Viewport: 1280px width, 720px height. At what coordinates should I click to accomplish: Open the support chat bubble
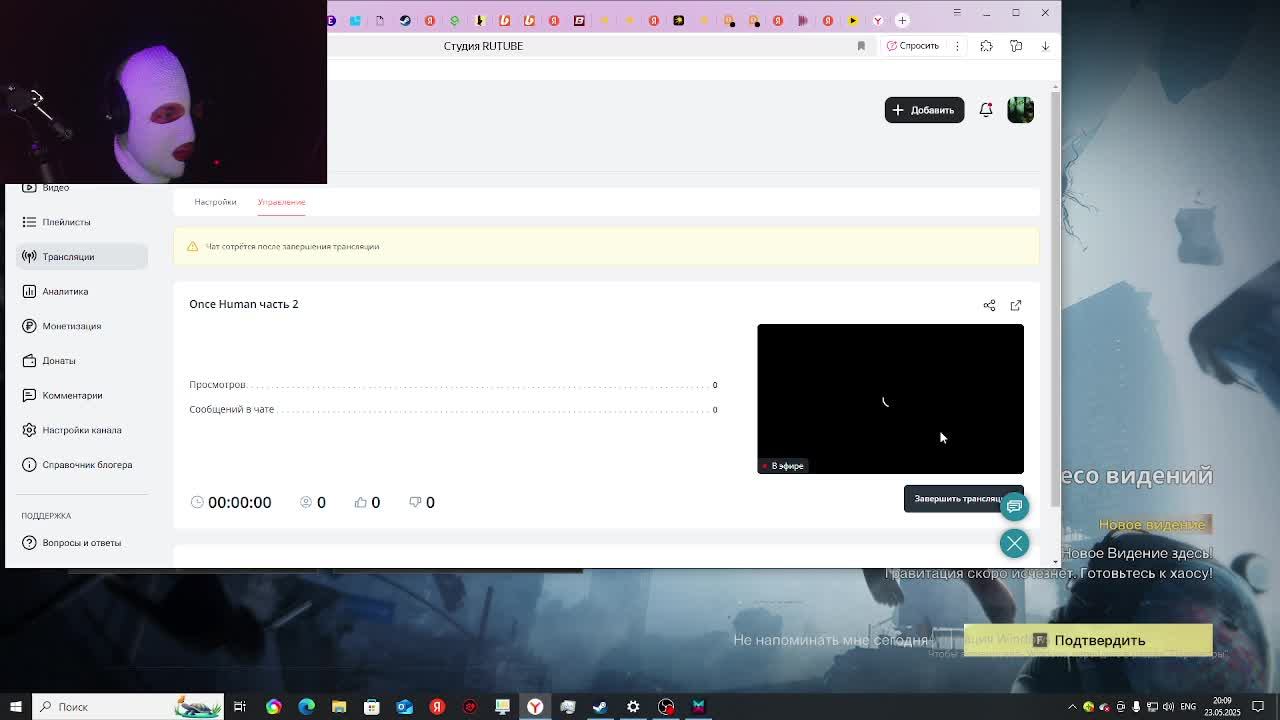1014,506
